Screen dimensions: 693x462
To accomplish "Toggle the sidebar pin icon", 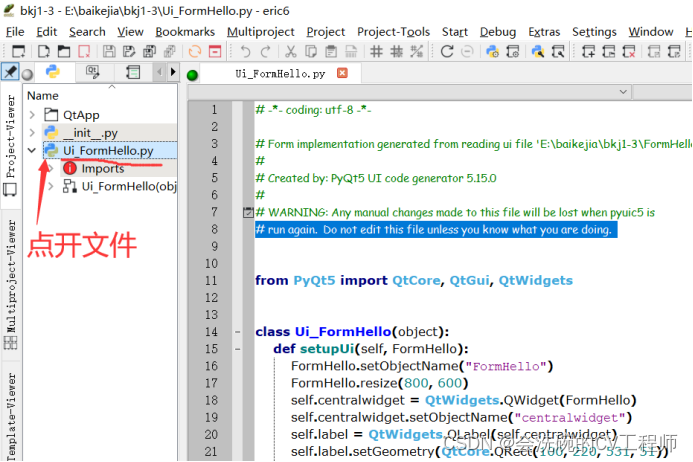I will point(10,72).
